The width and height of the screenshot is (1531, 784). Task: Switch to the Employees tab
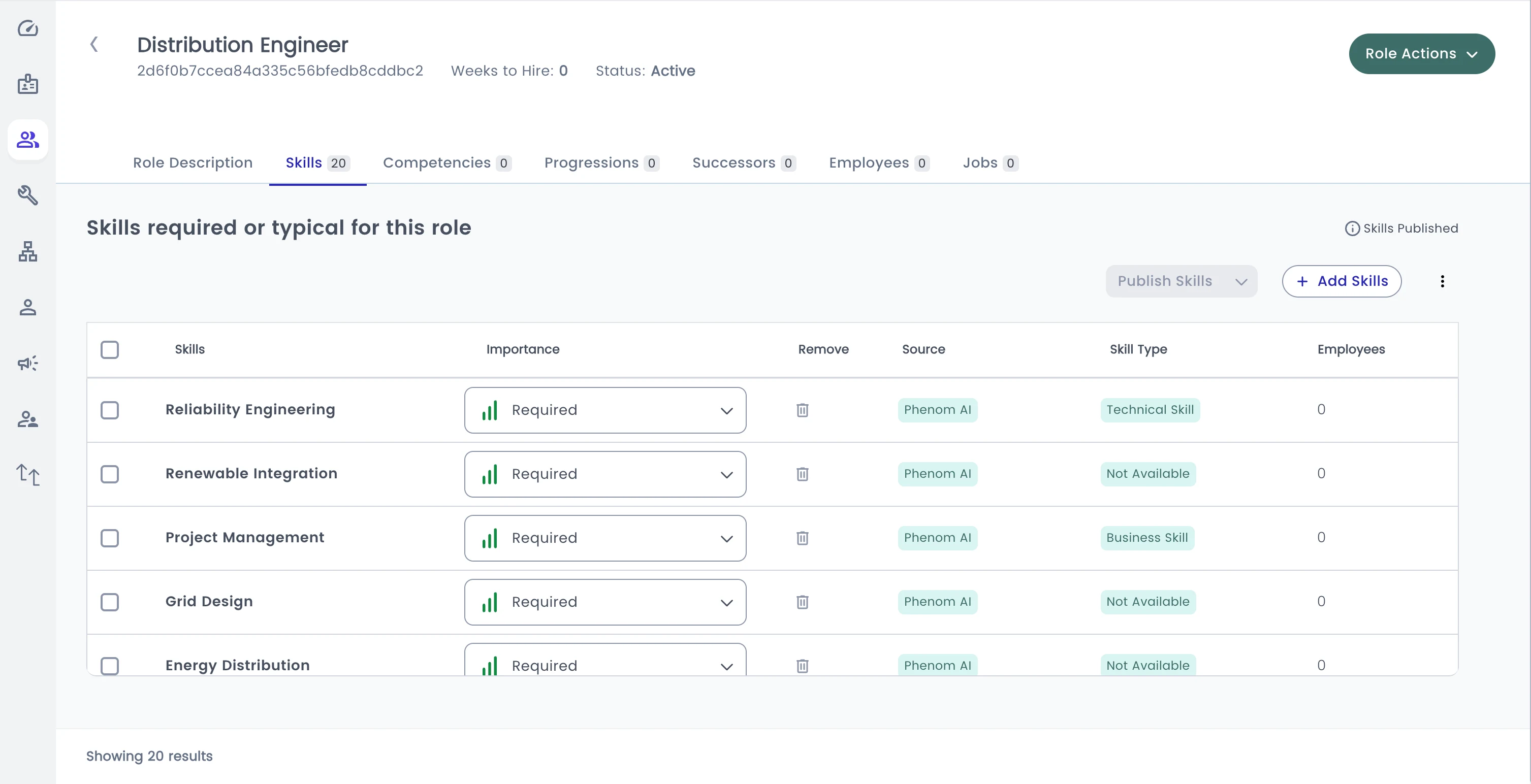pyautogui.click(x=879, y=162)
